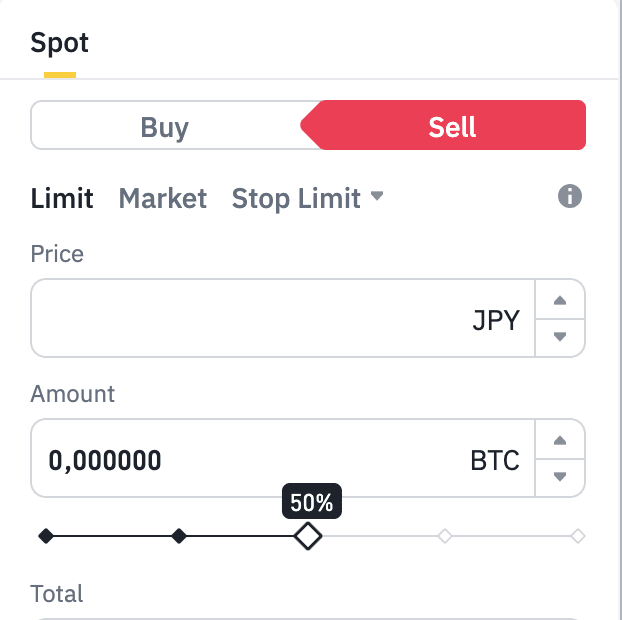Set amount slider to 100% marker
622x620 pixels.
coord(578,536)
